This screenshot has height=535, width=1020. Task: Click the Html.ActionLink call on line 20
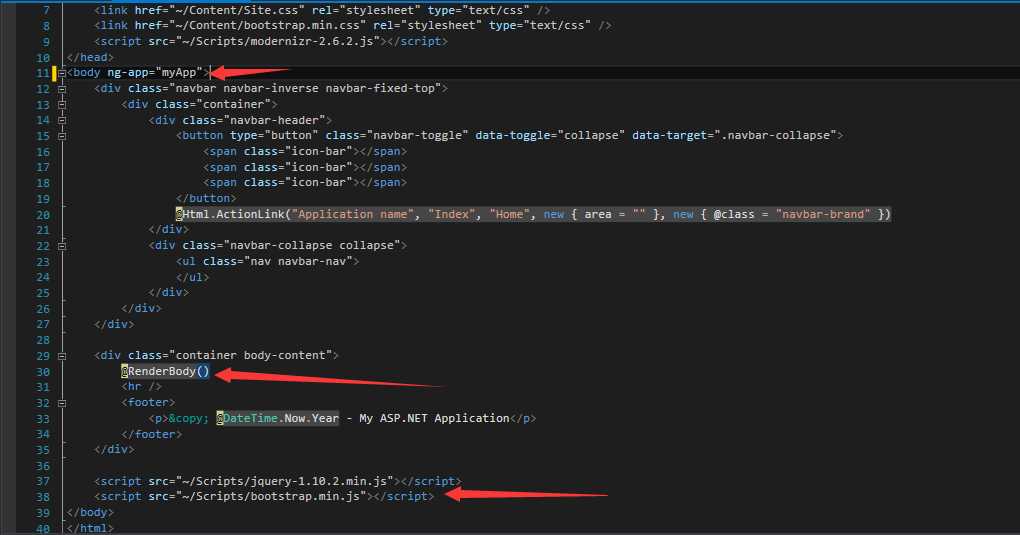(x=533, y=214)
